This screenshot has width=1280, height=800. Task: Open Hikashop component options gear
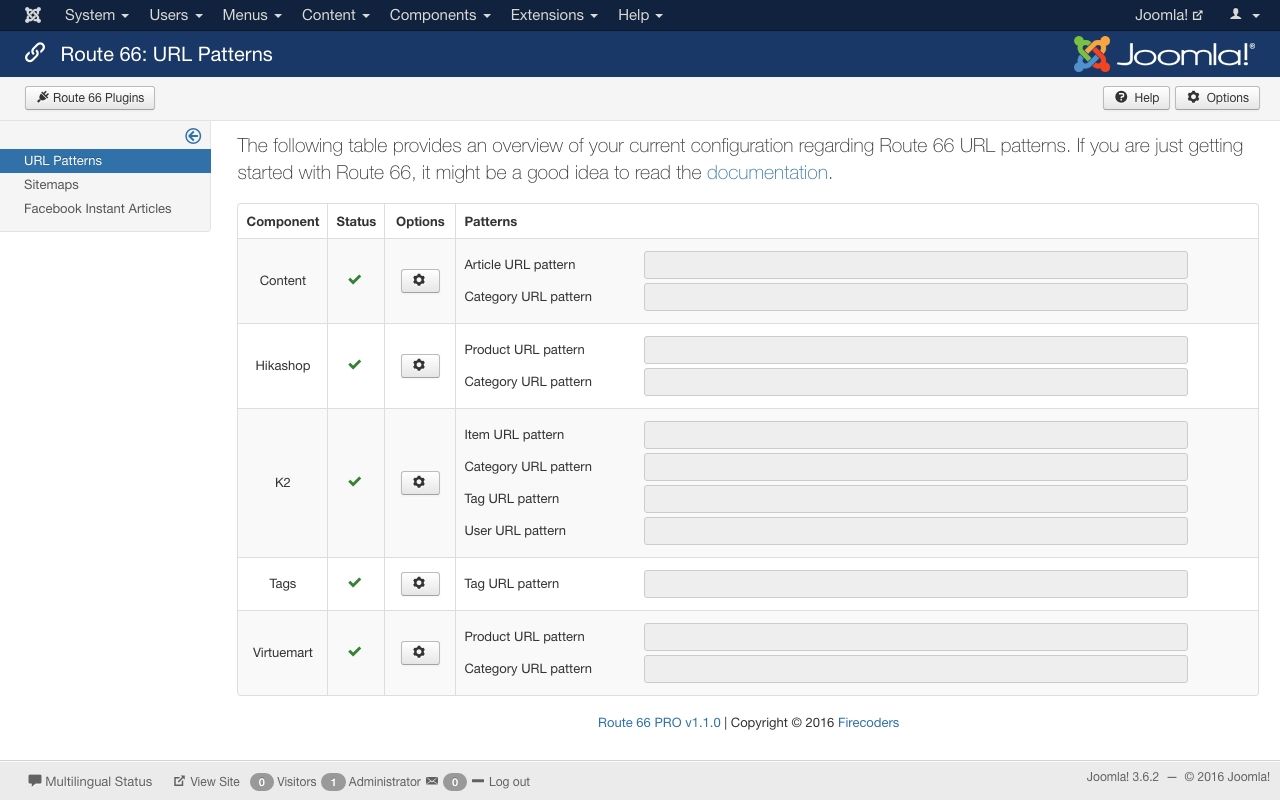click(420, 366)
